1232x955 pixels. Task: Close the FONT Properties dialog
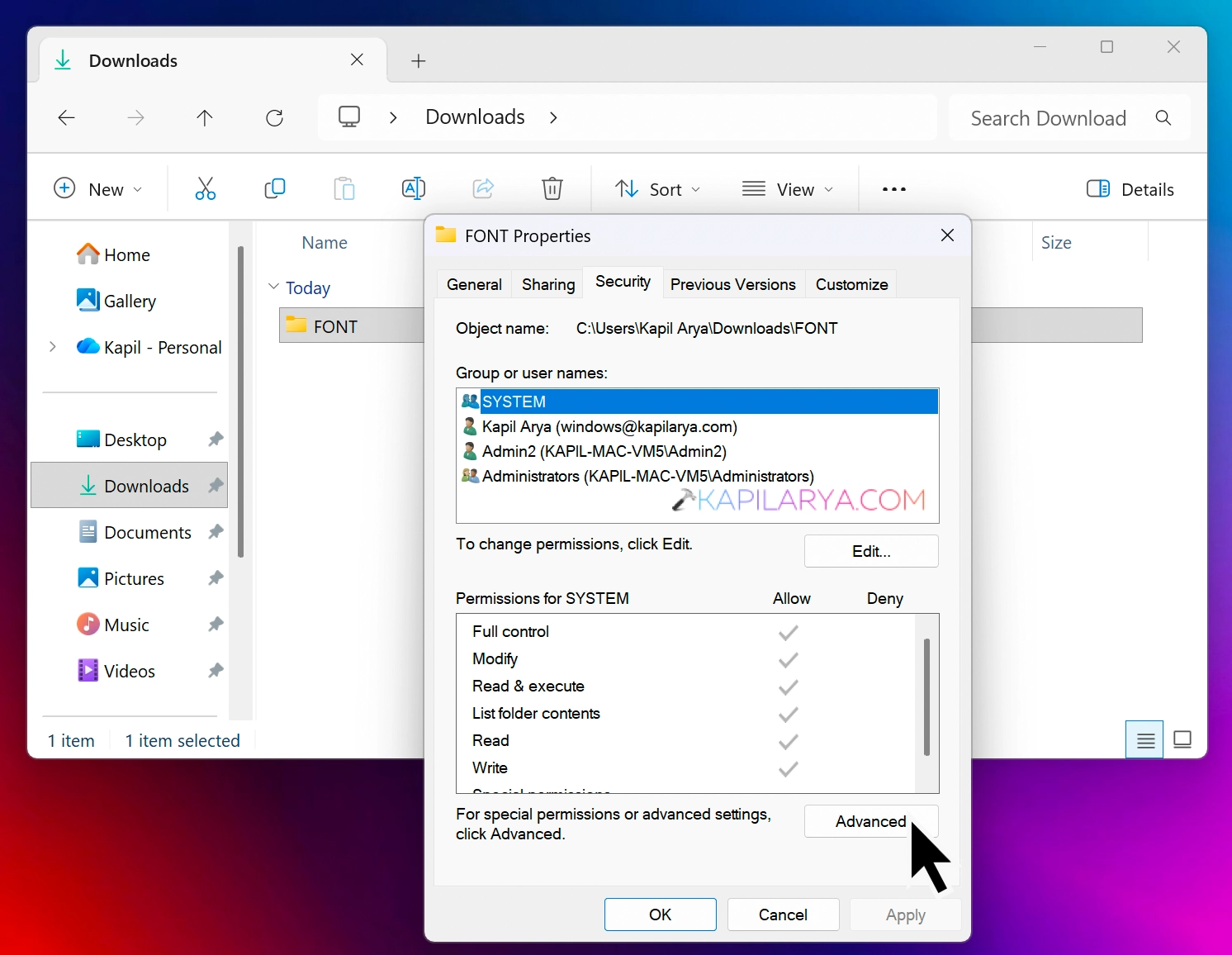948,235
